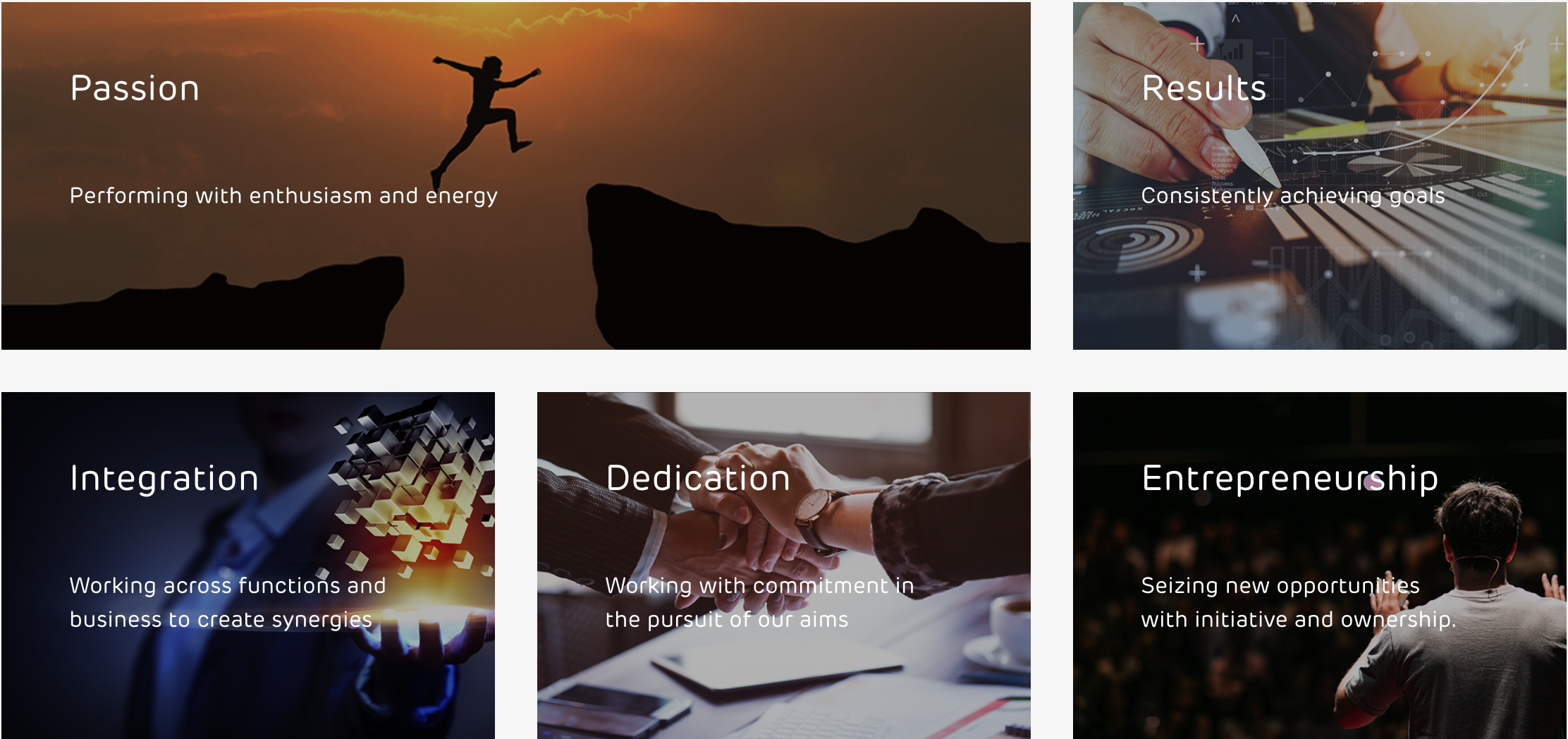Select 'the pursuit of our aims' text
This screenshot has height=739, width=1568.
point(727,619)
